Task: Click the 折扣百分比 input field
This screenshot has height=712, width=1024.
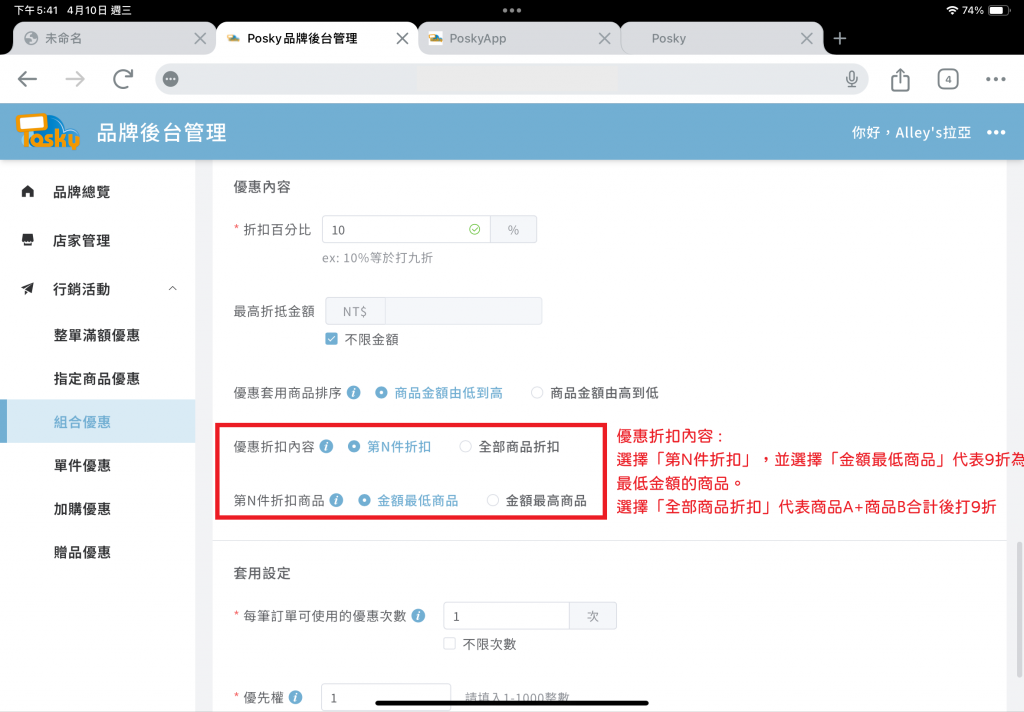Action: [x=406, y=229]
